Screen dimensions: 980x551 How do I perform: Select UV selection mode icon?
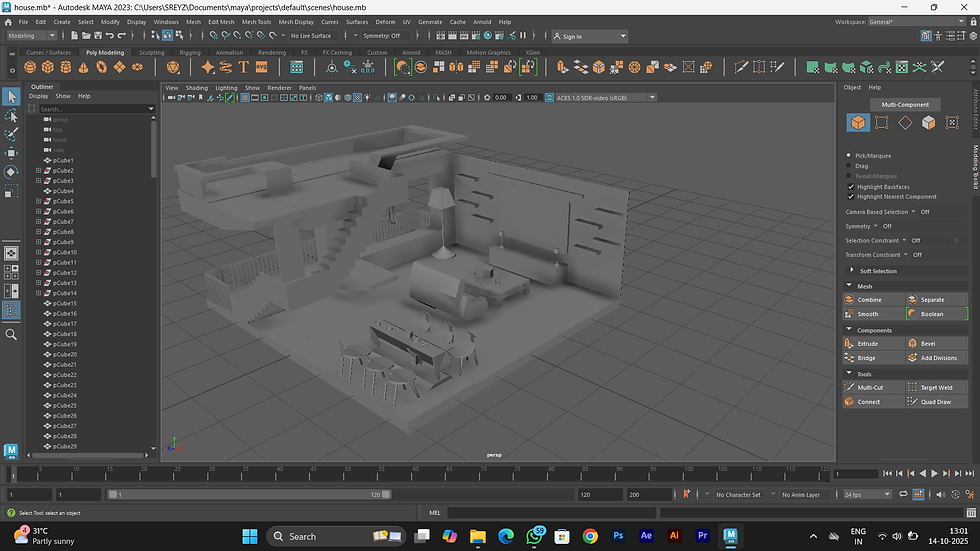pos(952,122)
